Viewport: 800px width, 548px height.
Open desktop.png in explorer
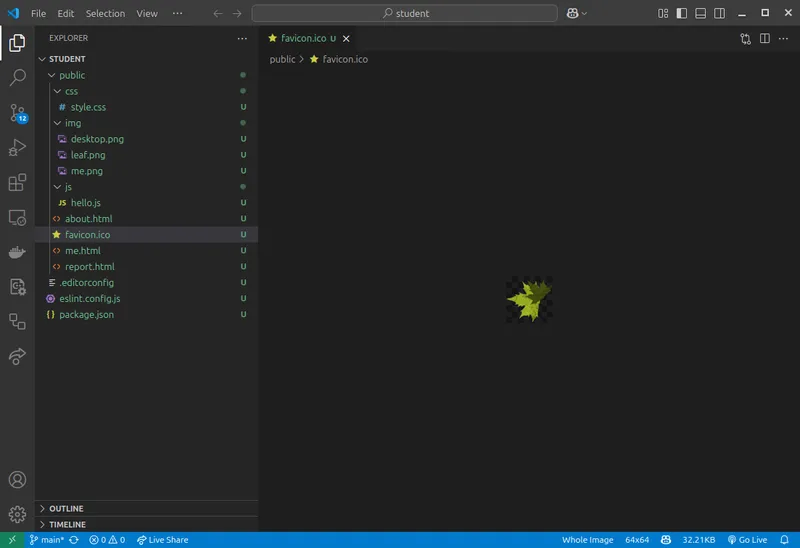tap(146, 139)
